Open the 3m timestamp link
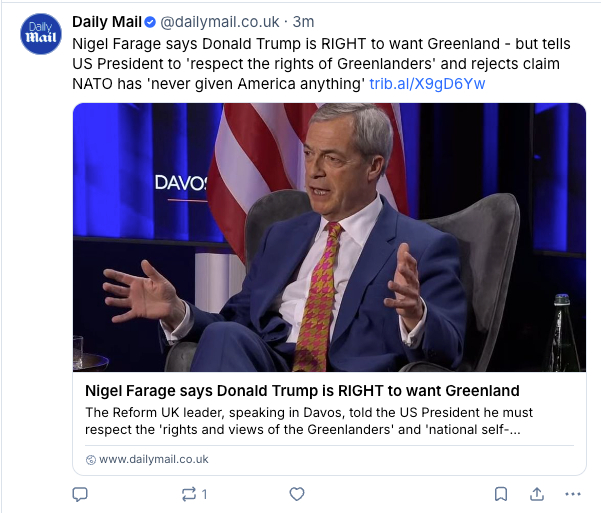Screen dimensions: 601x513 303,22
